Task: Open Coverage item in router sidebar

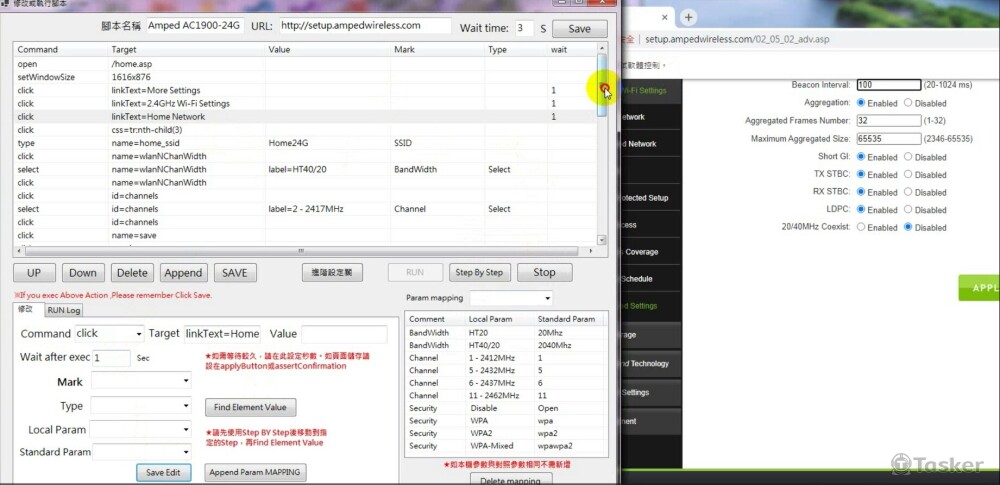Action: [x=641, y=252]
